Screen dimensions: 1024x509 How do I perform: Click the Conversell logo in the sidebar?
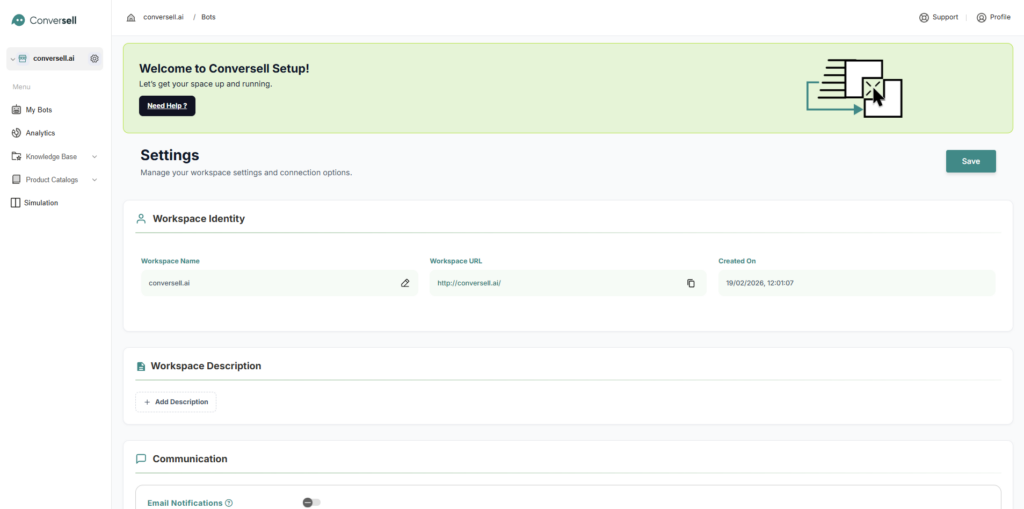pos(44,20)
